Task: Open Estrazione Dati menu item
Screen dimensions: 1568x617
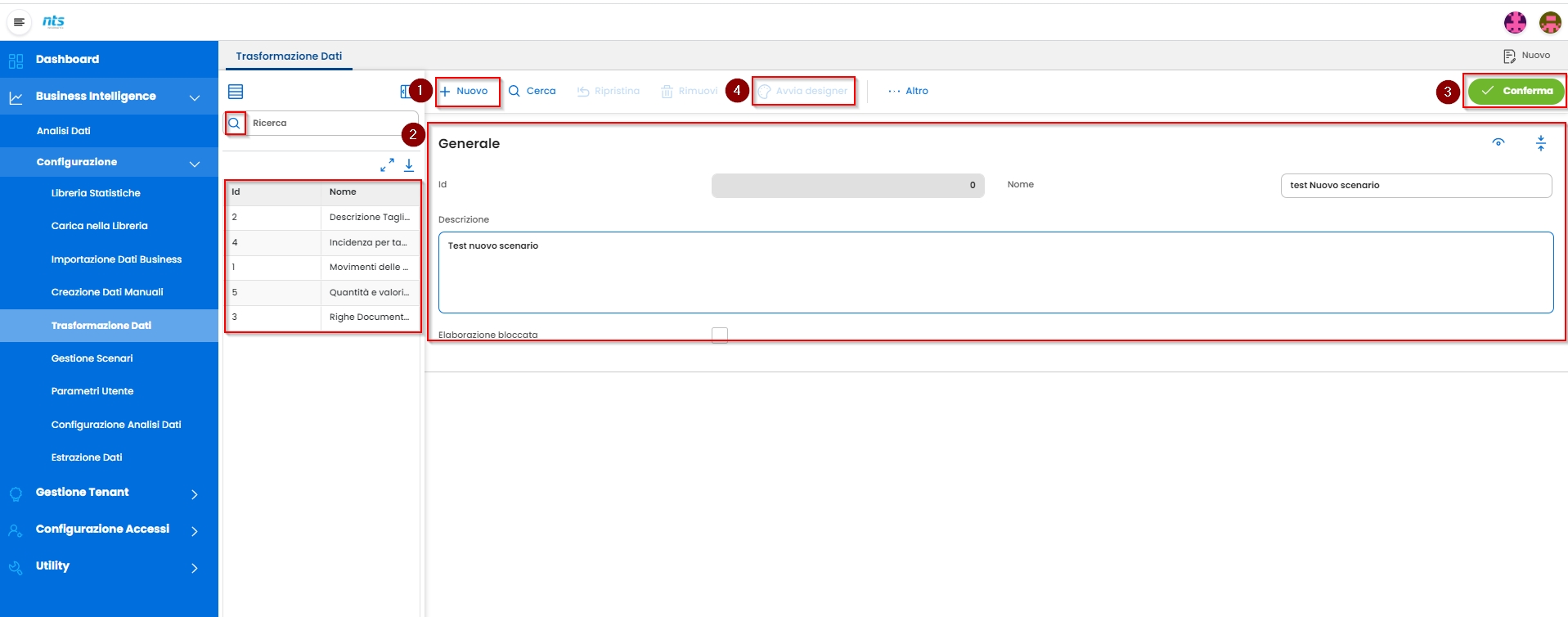Action: click(x=87, y=457)
